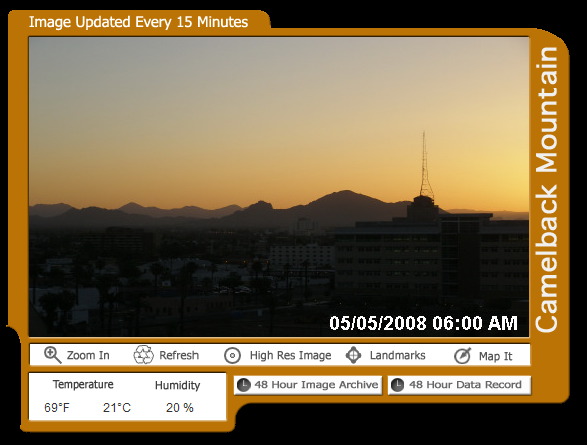Click clock icon beside 48 Hour Data Record

[x=397, y=385]
